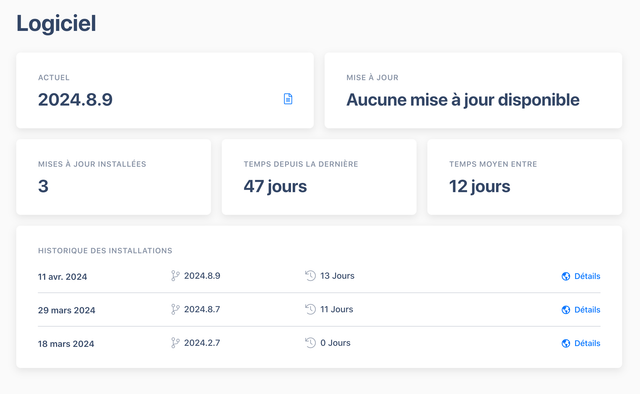Click the globe icon in the 29 mars 2024 row
The image size is (640, 394).
point(566,310)
